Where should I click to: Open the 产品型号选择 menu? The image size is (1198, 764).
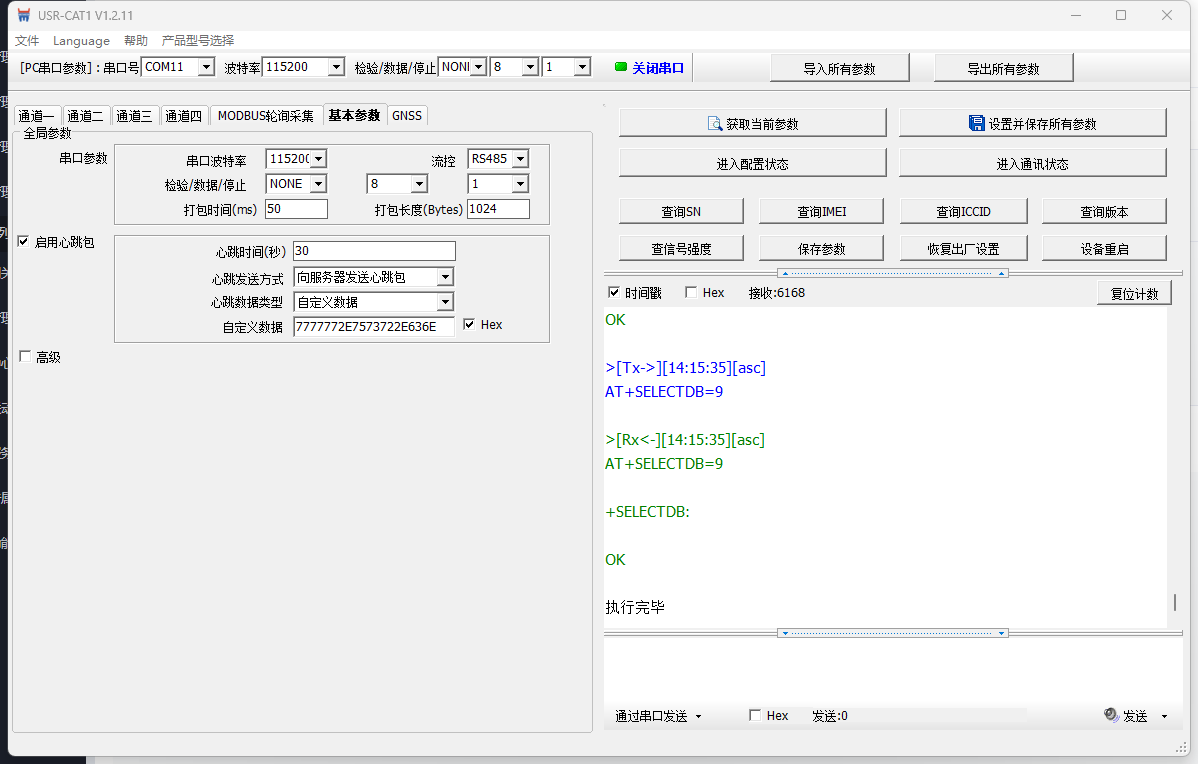tap(198, 41)
